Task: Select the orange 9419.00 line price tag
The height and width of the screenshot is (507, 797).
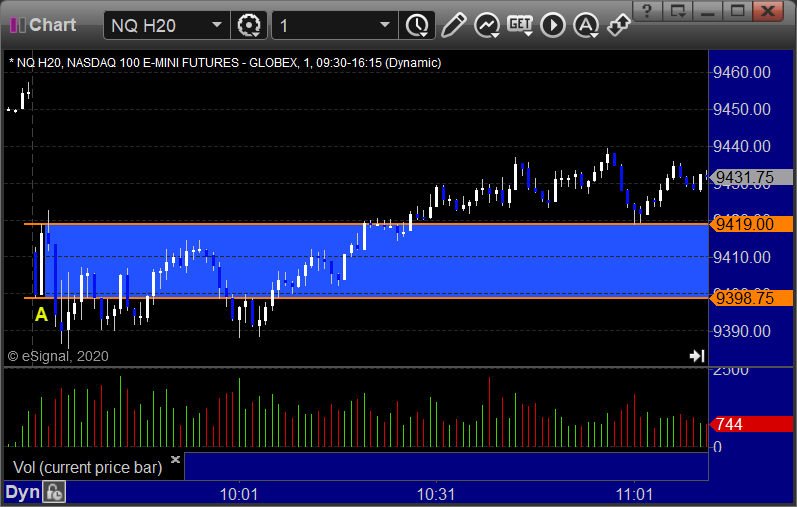Action: (x=750, y=224)
